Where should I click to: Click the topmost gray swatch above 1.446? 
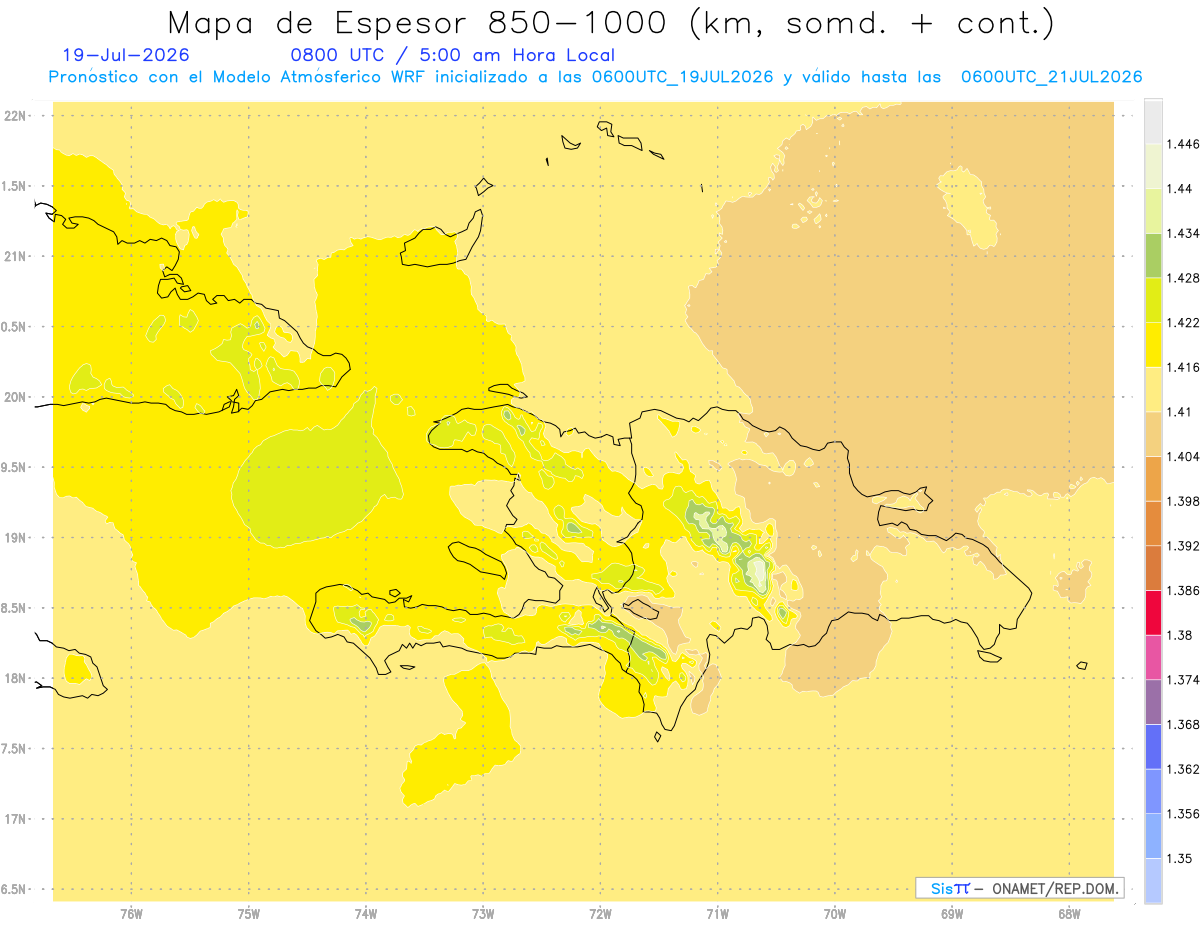[1153, 121]
